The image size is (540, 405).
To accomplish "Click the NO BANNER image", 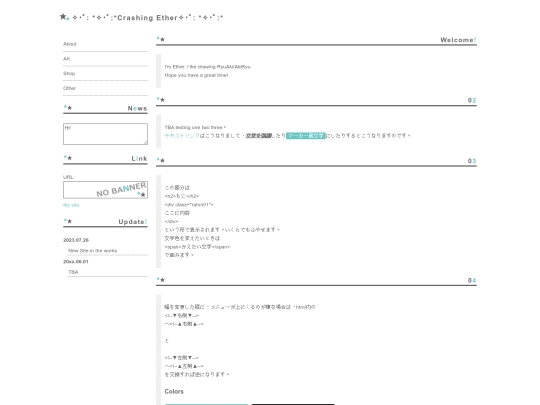I will 105,190.
